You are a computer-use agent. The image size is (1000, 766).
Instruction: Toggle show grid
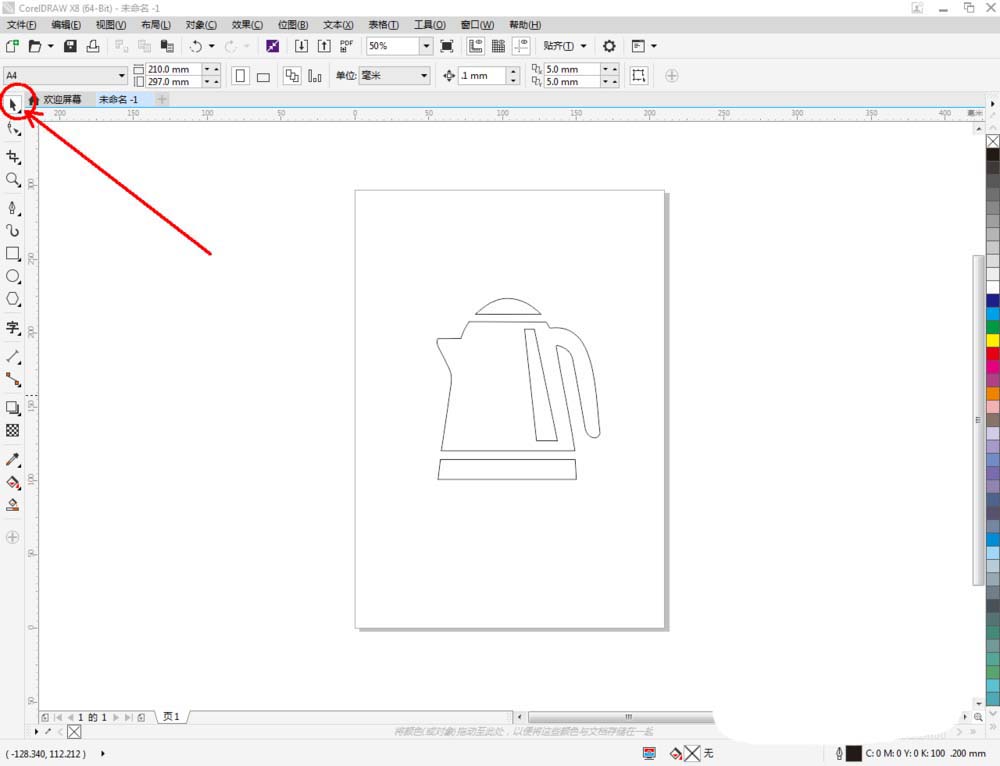(x=498, y=46)
